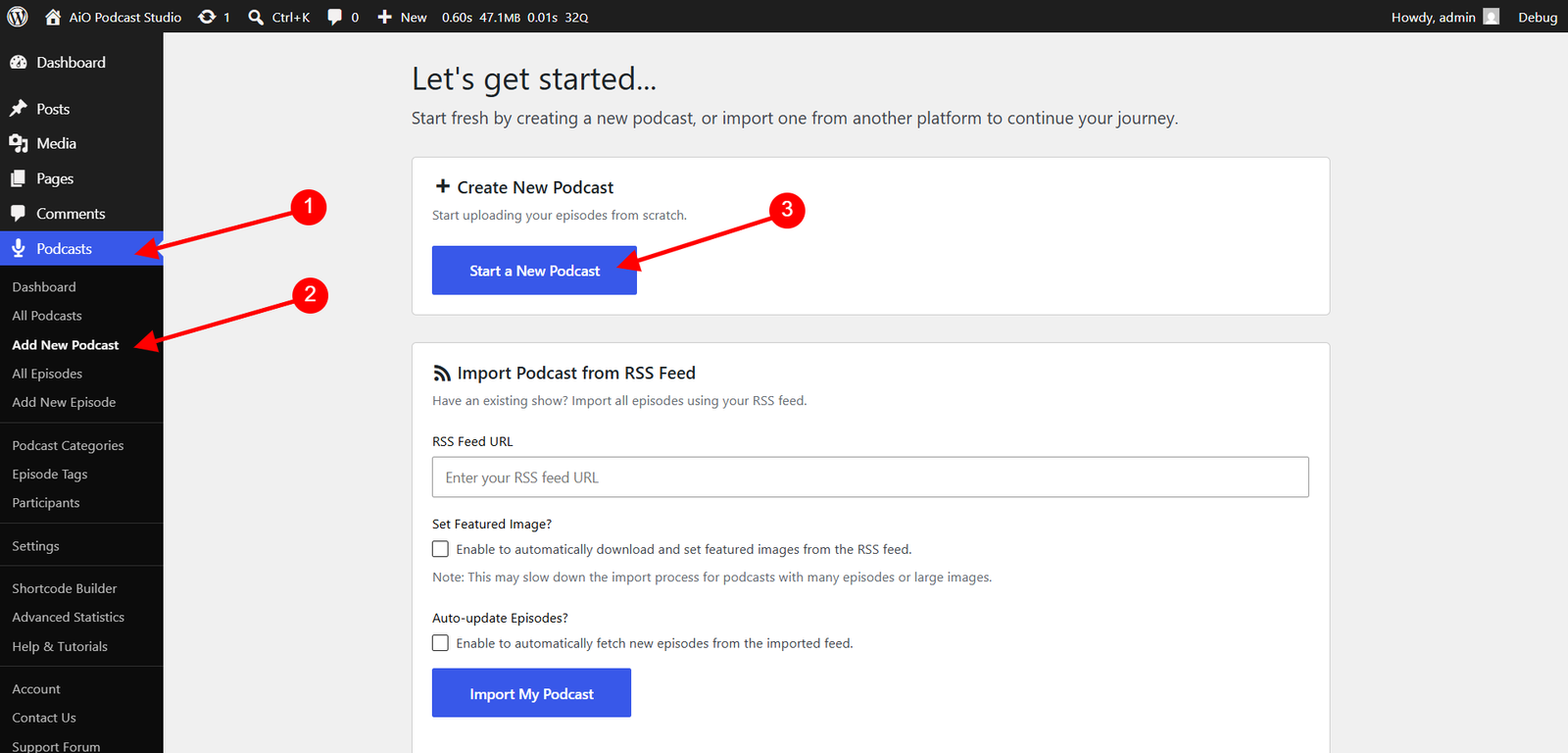Click the Comments speech bubble sidebar icon
This screenshot has width=1568, height=753.
pos(19,214)
